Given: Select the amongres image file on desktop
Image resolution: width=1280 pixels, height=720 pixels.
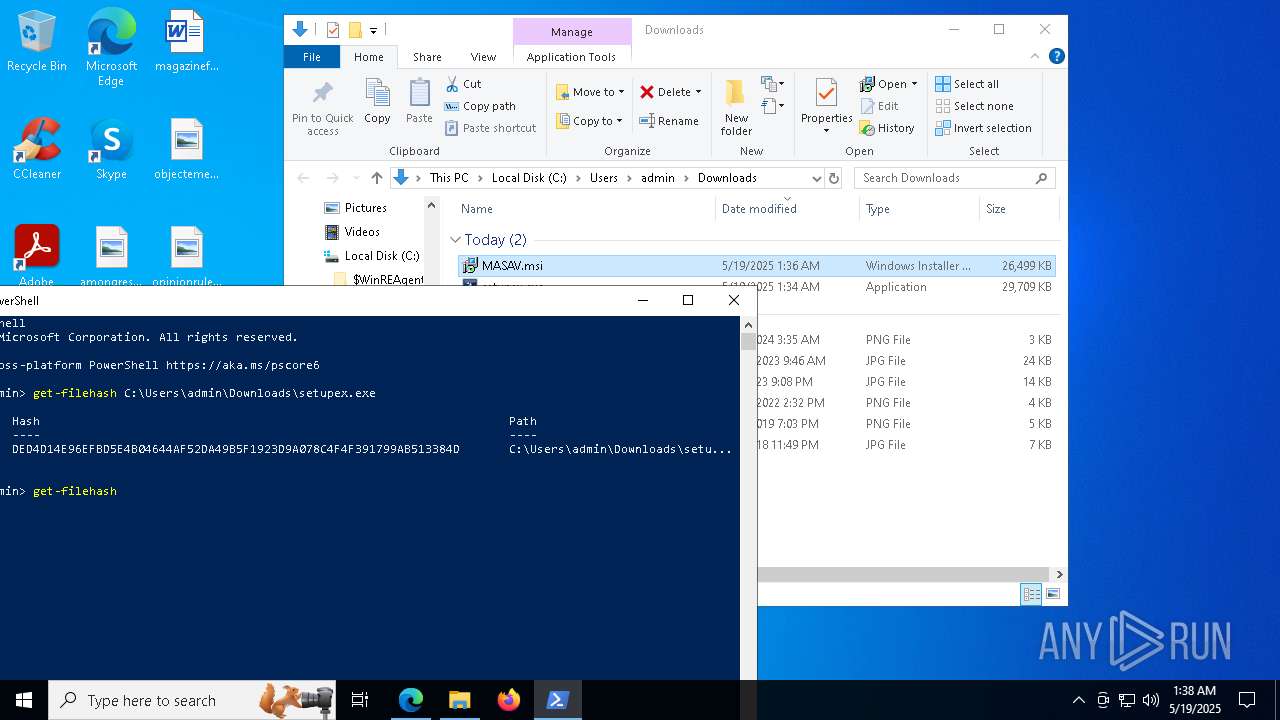Looking at the screenshot, I should point(111,255).
